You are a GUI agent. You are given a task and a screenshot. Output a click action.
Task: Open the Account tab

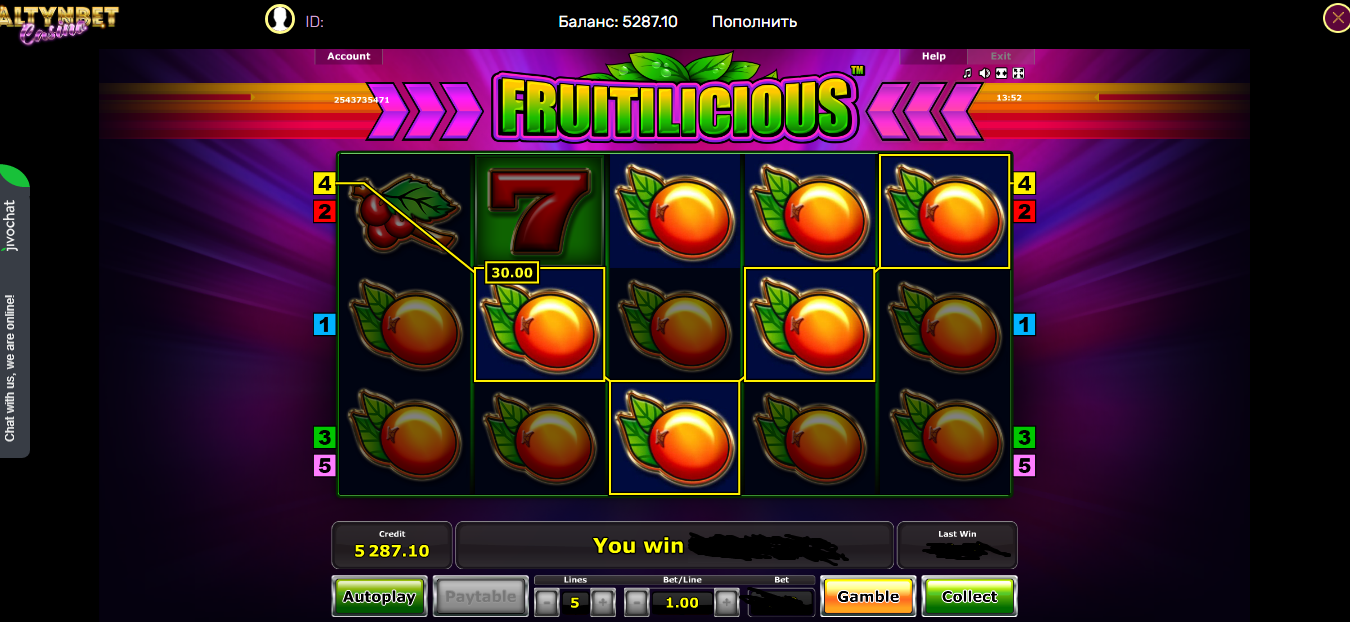(x=349, y=57)
